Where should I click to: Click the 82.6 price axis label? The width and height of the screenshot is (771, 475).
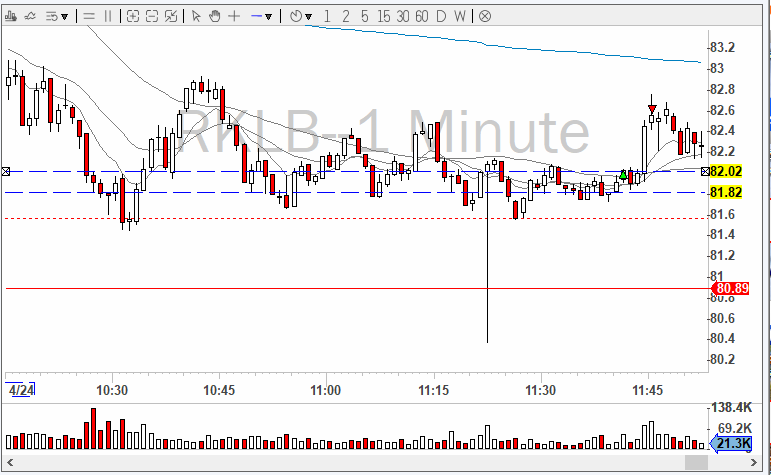point(723,110)
